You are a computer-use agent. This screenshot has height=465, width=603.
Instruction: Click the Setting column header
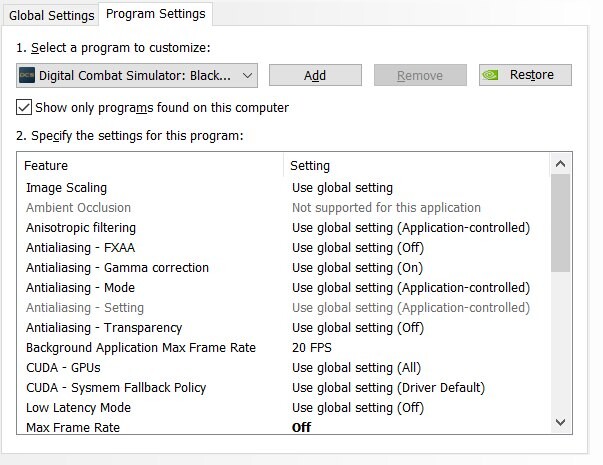coord(310,166)
